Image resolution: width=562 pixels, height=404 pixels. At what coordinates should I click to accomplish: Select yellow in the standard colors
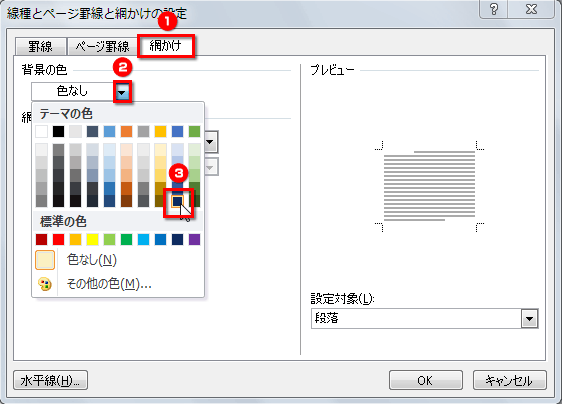(92, 239)
